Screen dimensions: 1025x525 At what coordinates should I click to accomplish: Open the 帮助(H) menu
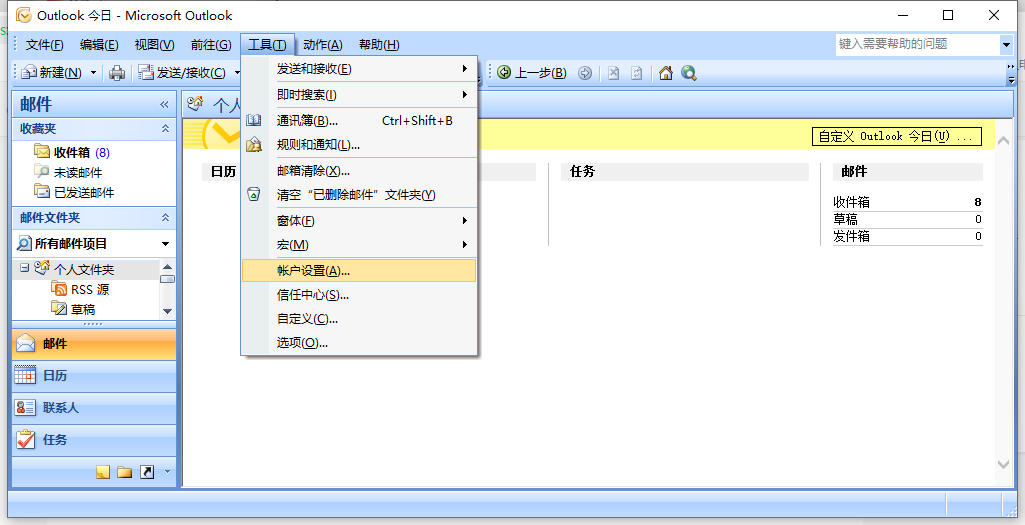tap(379, 44)
